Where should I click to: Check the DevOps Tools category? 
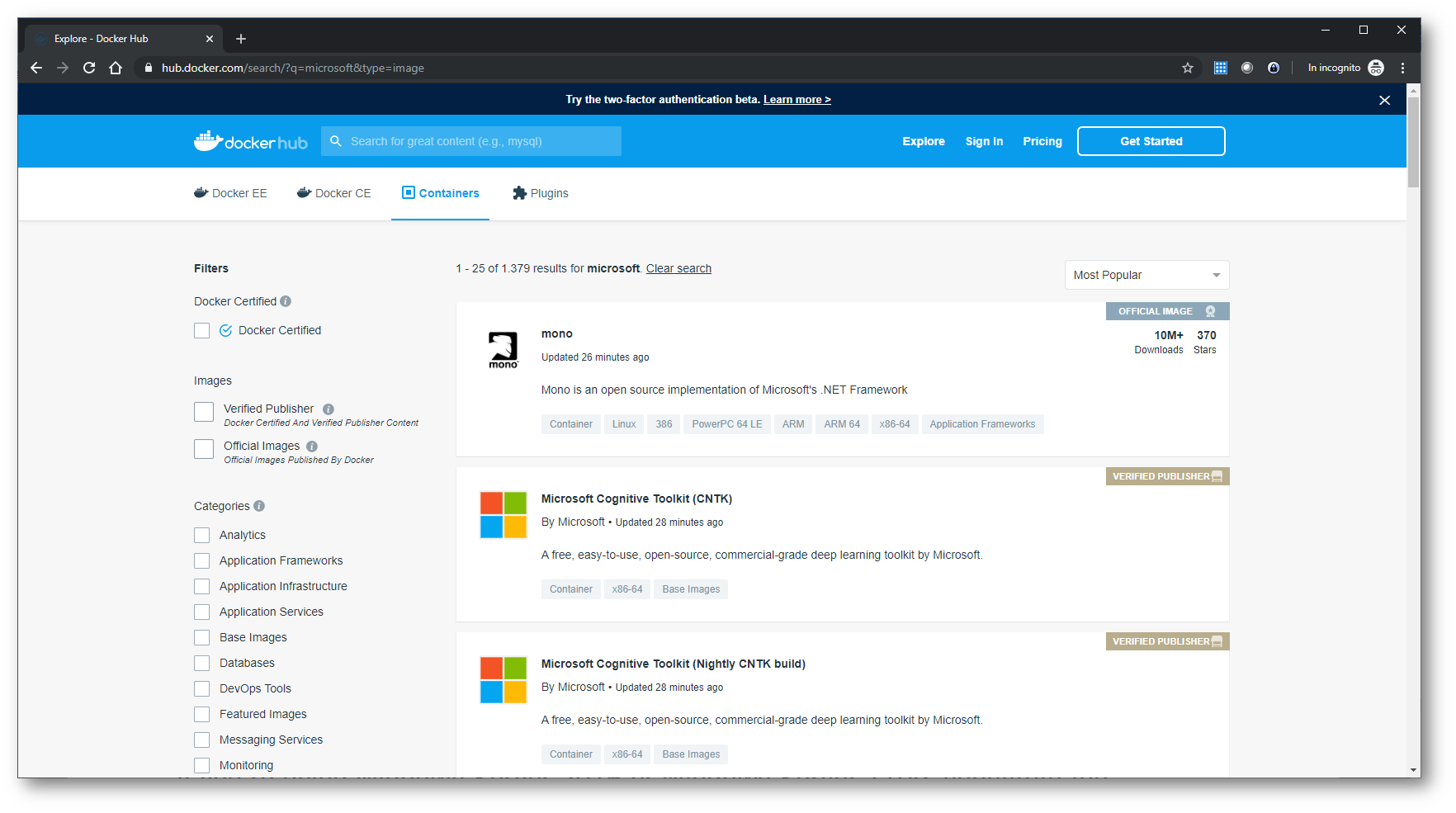(x=202, y=689)
